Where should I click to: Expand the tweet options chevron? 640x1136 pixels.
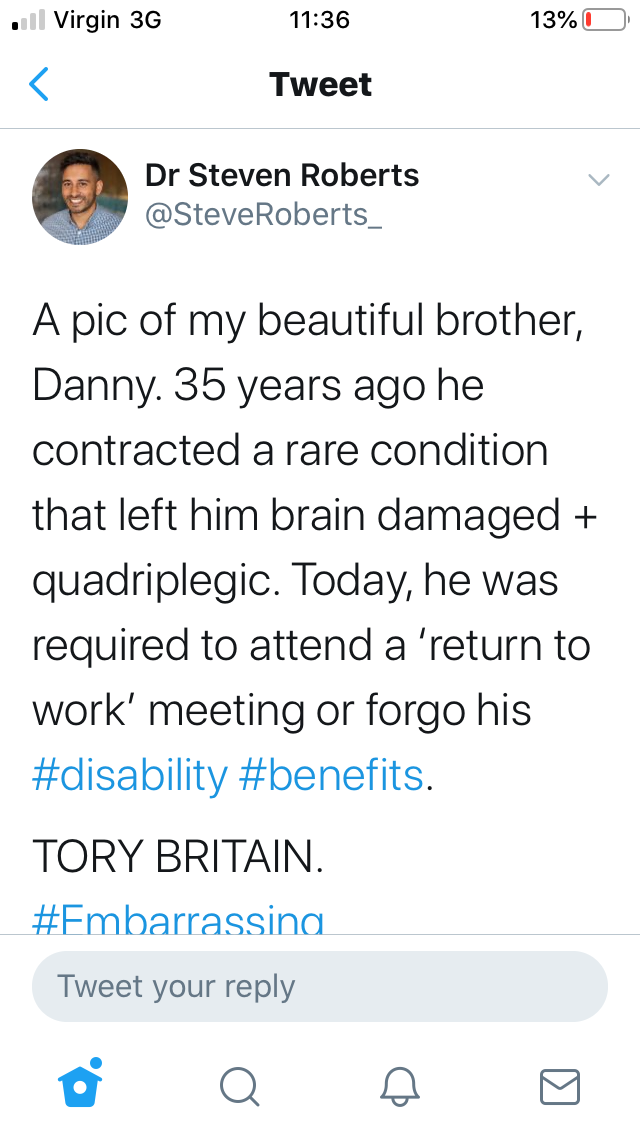599,179
